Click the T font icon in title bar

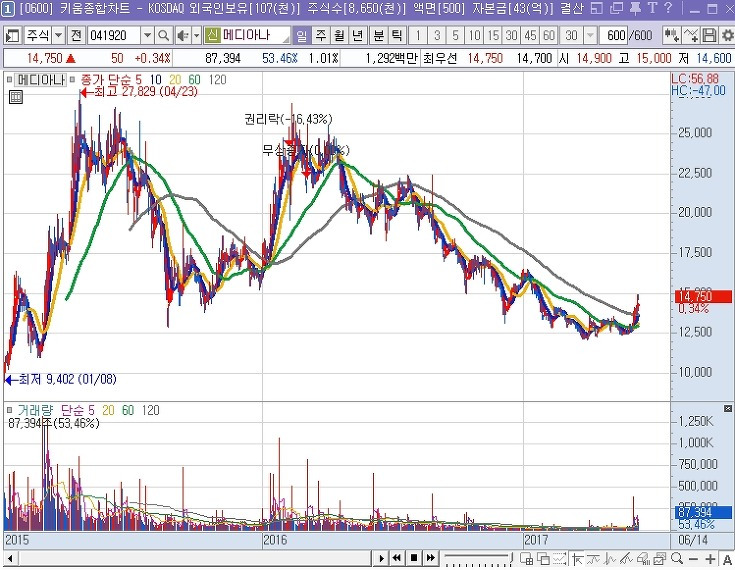click(x=652, y=8)
